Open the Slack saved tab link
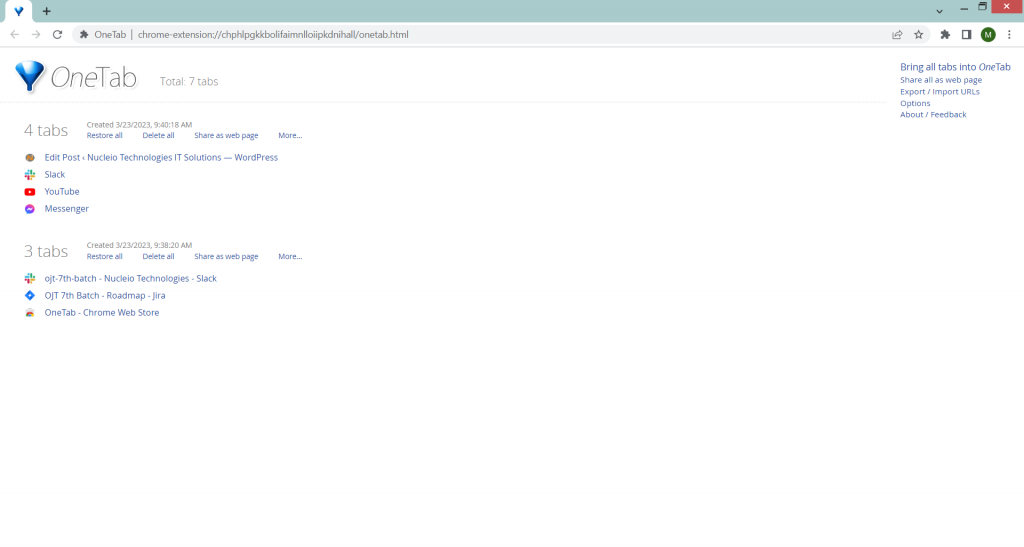The width and height of the screenshot is (1024, 547). 55,174
